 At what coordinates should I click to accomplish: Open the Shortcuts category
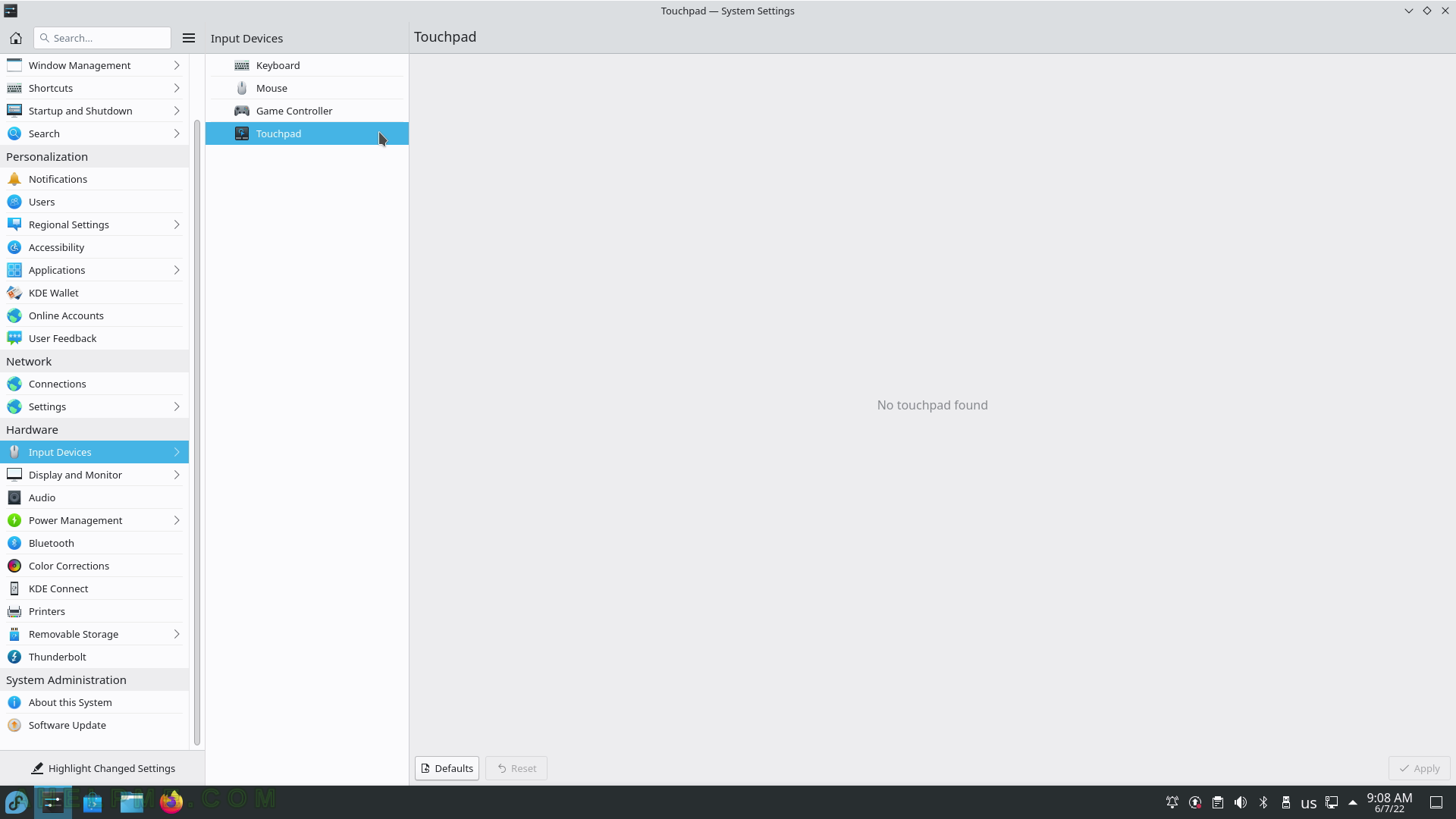point(94,88)
